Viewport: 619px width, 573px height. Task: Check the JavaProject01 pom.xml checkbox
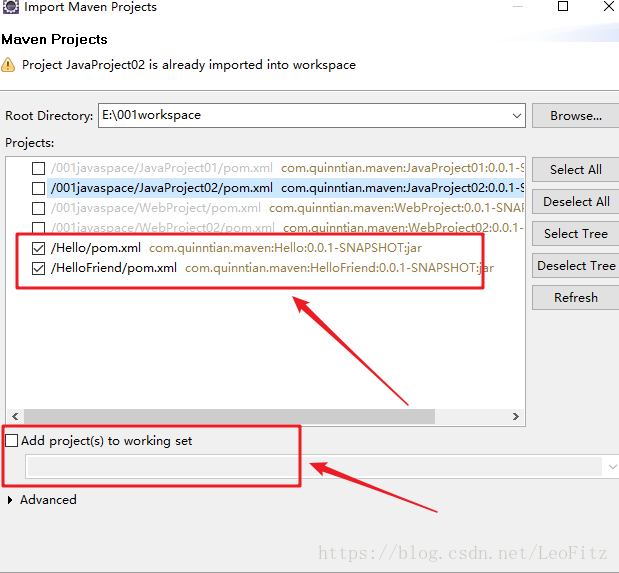[x=38, y=168]
